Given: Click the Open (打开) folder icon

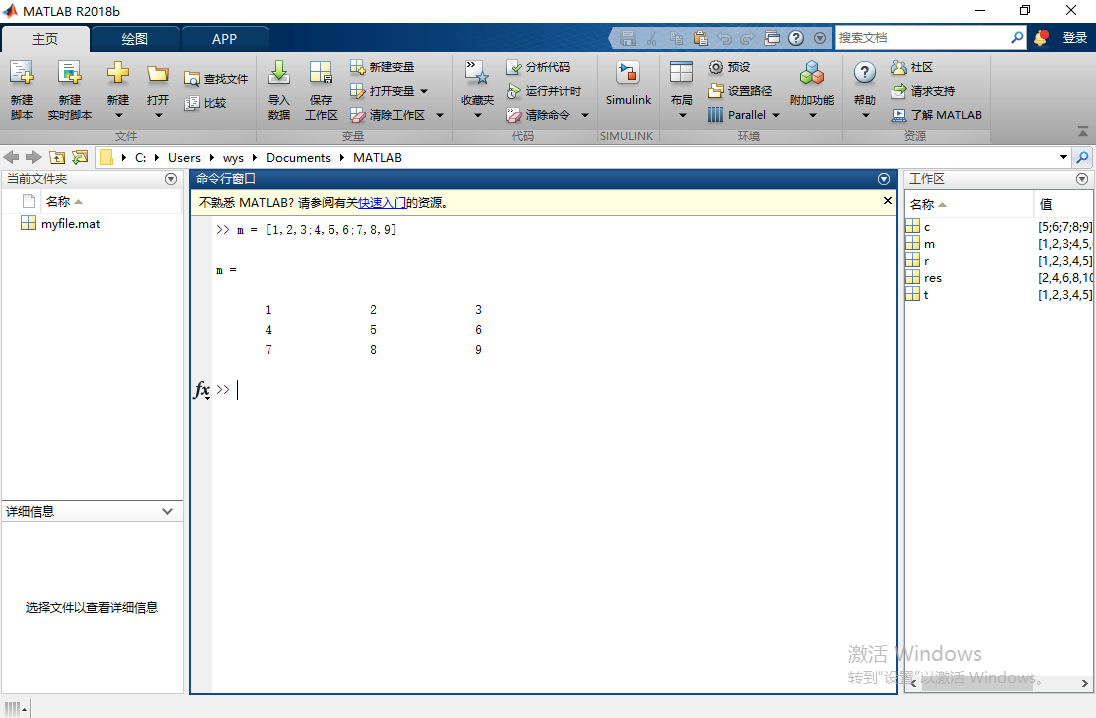Looking at the screenshot, I should pyautogui.click(x=158, y=73).
